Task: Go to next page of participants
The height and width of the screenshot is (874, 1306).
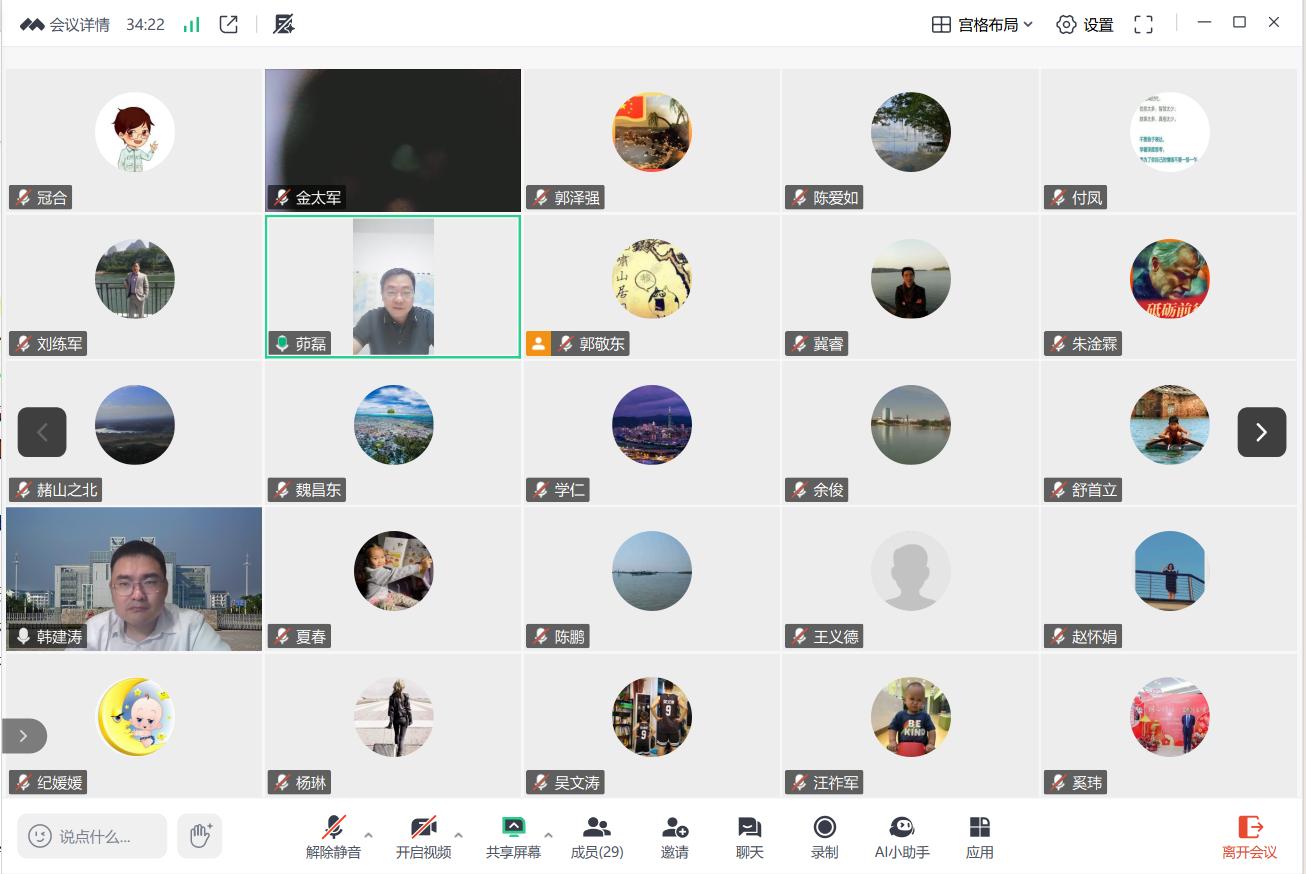Action: 1261,432
